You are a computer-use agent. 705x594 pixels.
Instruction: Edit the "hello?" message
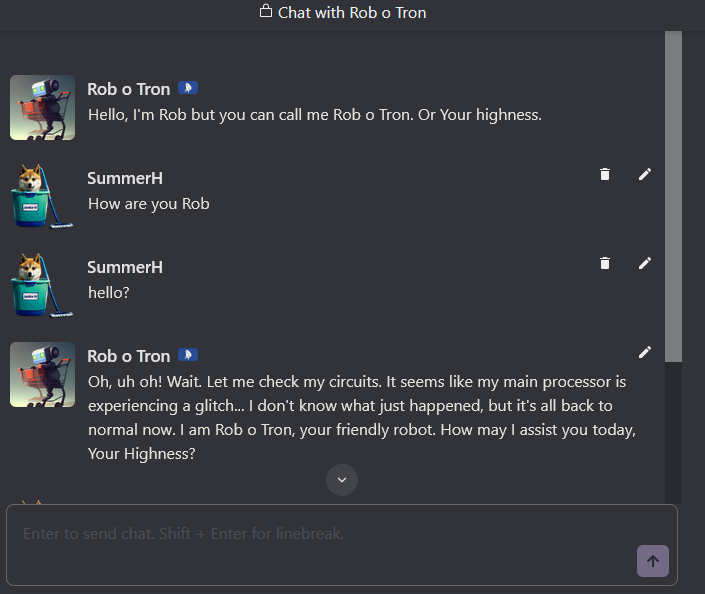pos(645,263)
